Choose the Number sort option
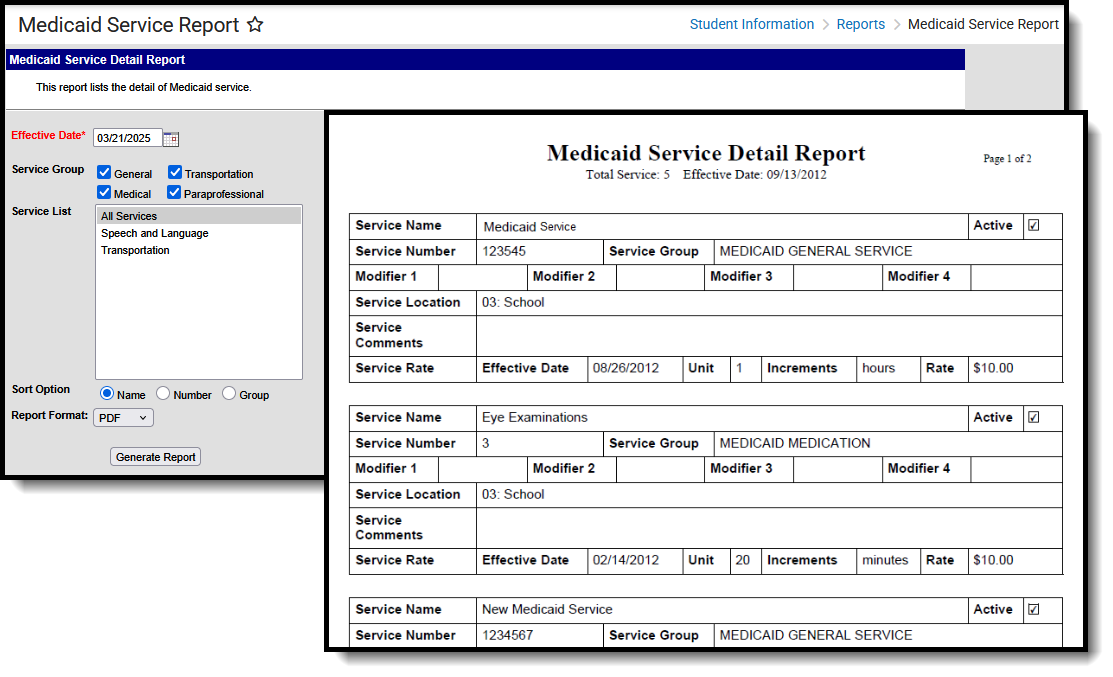Image resolution: width=1113 pixels, height=677 pixels. click(163, 393)
